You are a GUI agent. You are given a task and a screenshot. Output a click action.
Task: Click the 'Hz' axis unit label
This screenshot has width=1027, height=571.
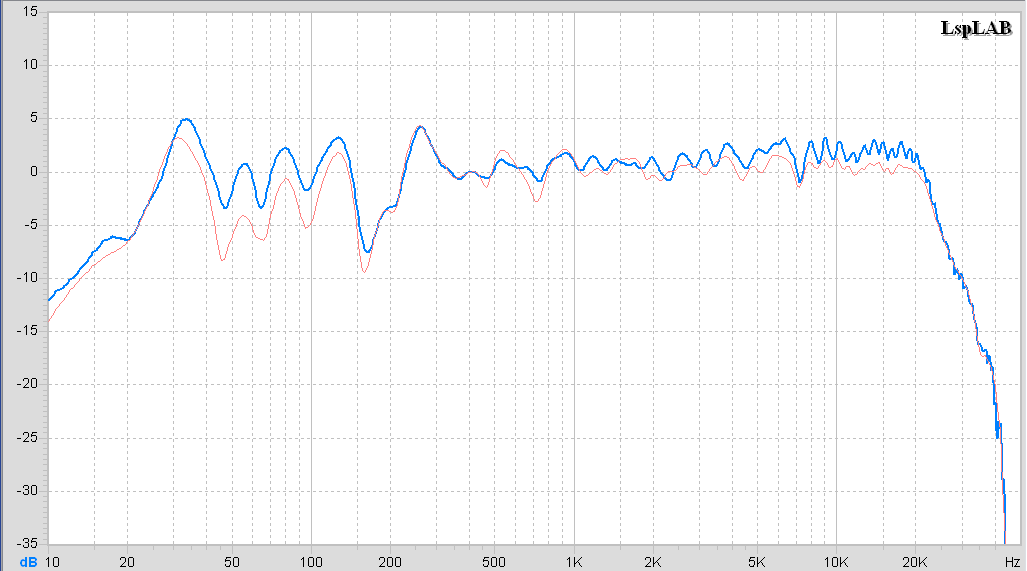tap(1012, 562)
